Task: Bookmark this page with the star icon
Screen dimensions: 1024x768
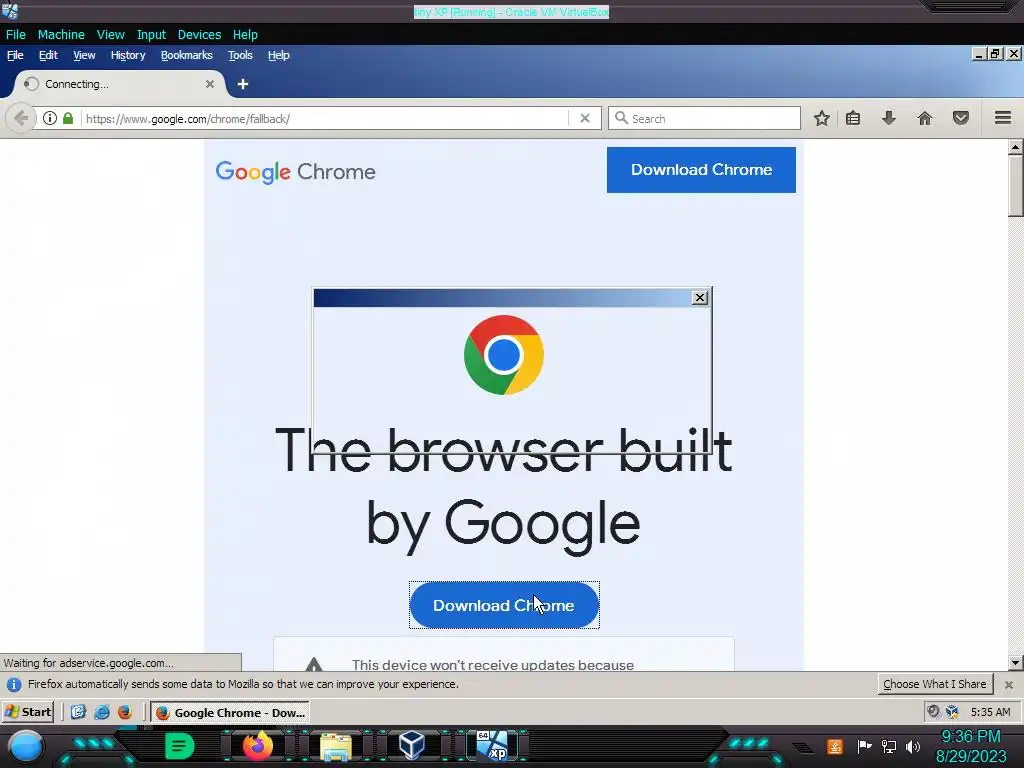Action: click(x=822, y=118)
